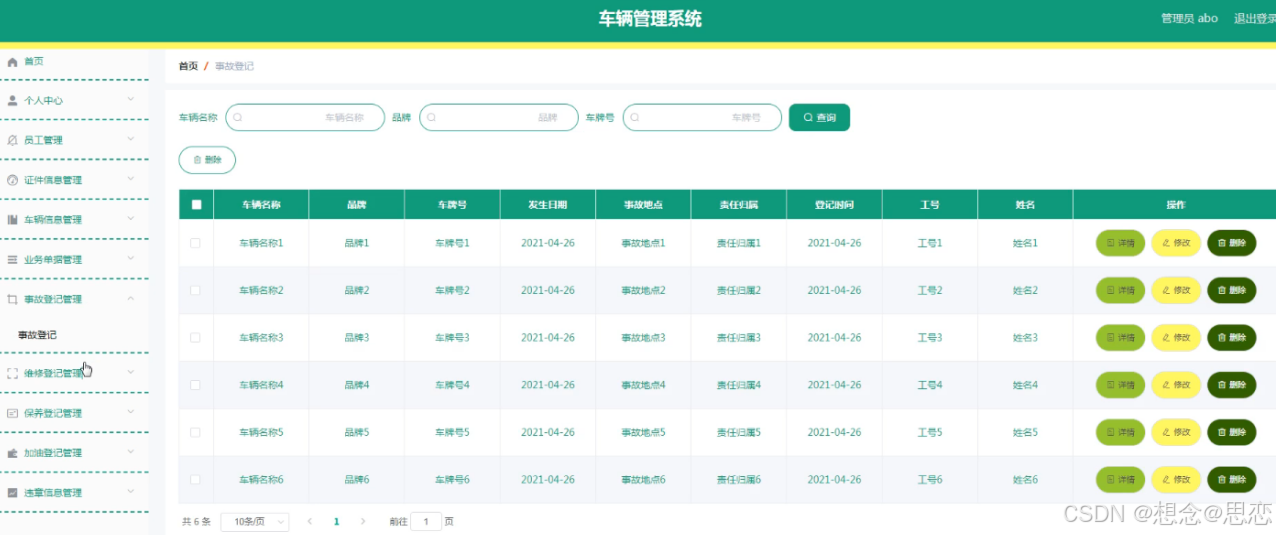Click 详情 button for 车辆名称4 row
1276x535 pixels.
click(x=1120, y=385)
